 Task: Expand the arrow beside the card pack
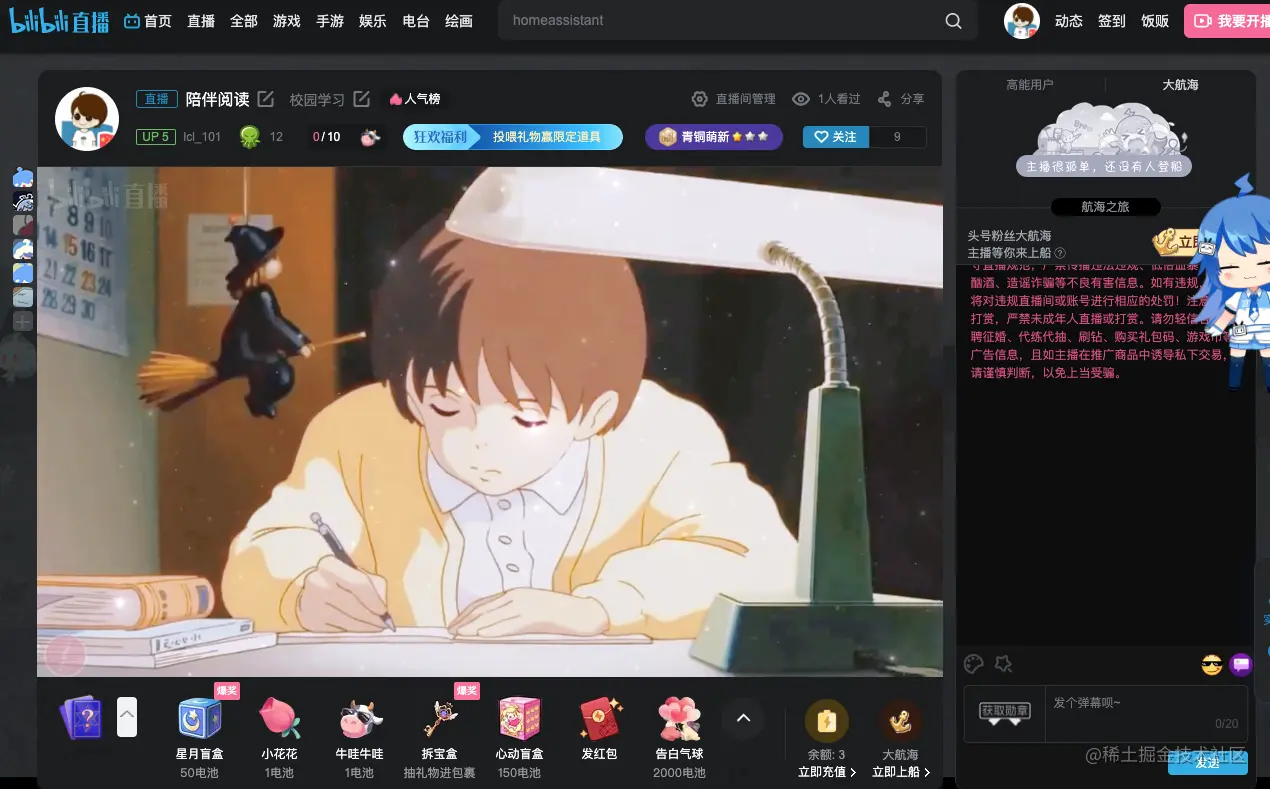coord(127,716)
